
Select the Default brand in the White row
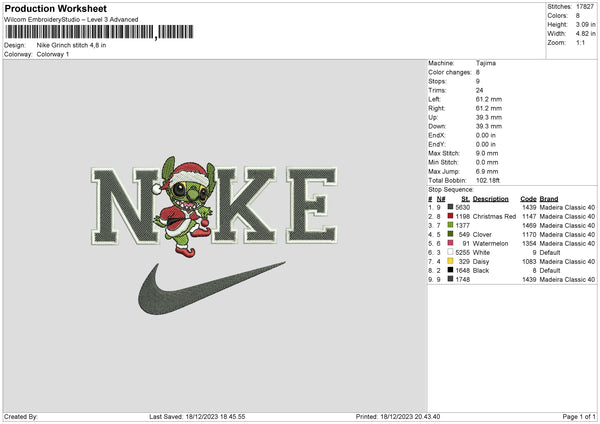550,253
